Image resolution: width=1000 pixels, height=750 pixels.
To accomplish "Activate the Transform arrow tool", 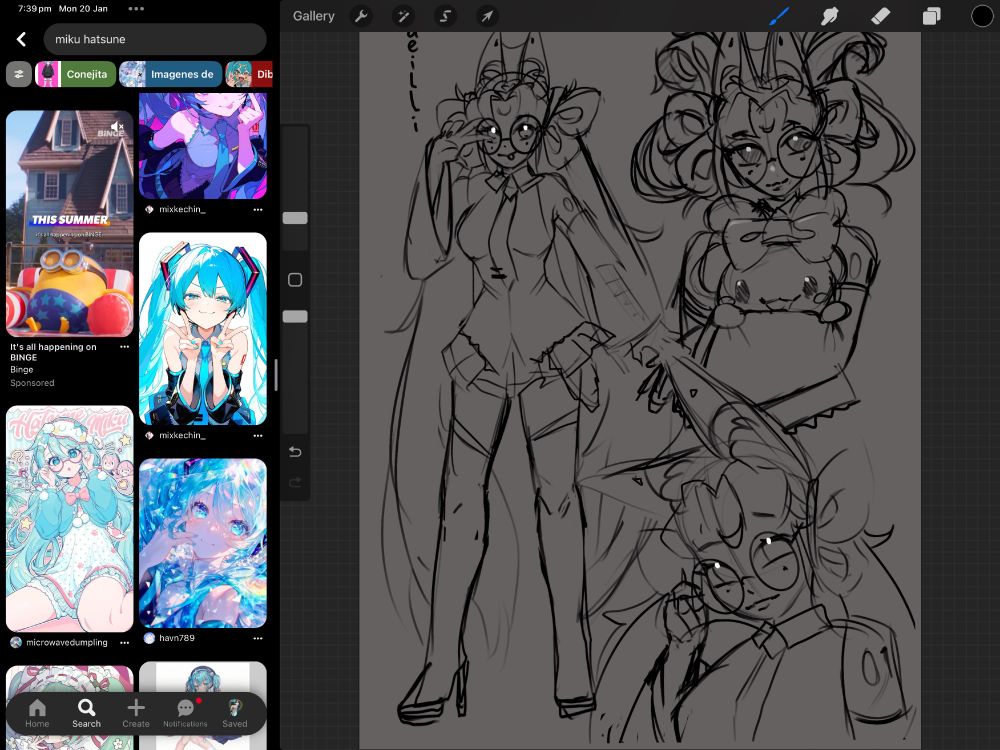I will point(487,16).
